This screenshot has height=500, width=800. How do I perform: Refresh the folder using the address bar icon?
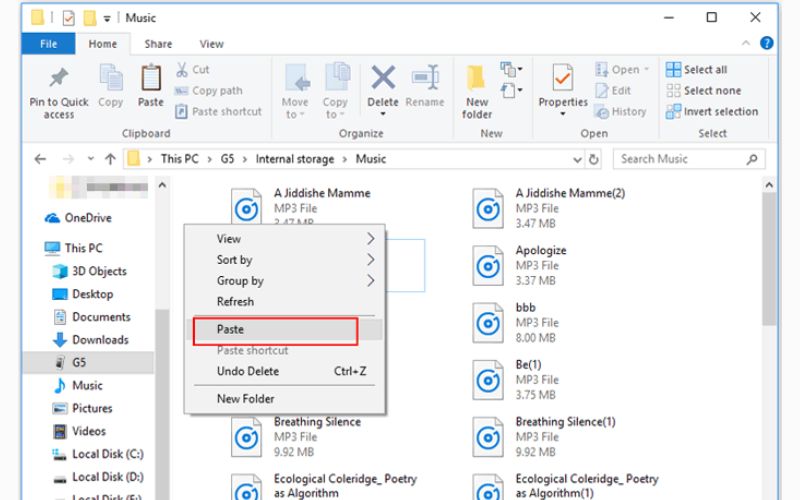(594, 159)
